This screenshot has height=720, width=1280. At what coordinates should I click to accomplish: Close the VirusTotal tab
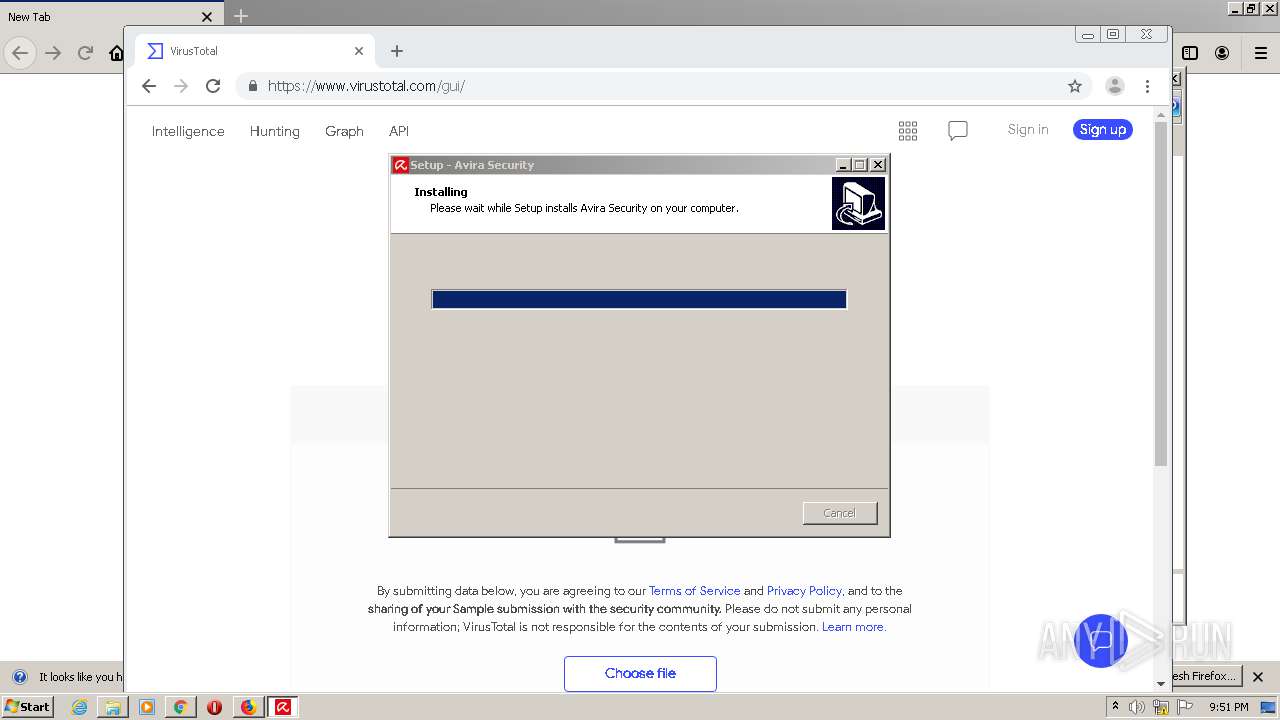[x=359, y=51]
